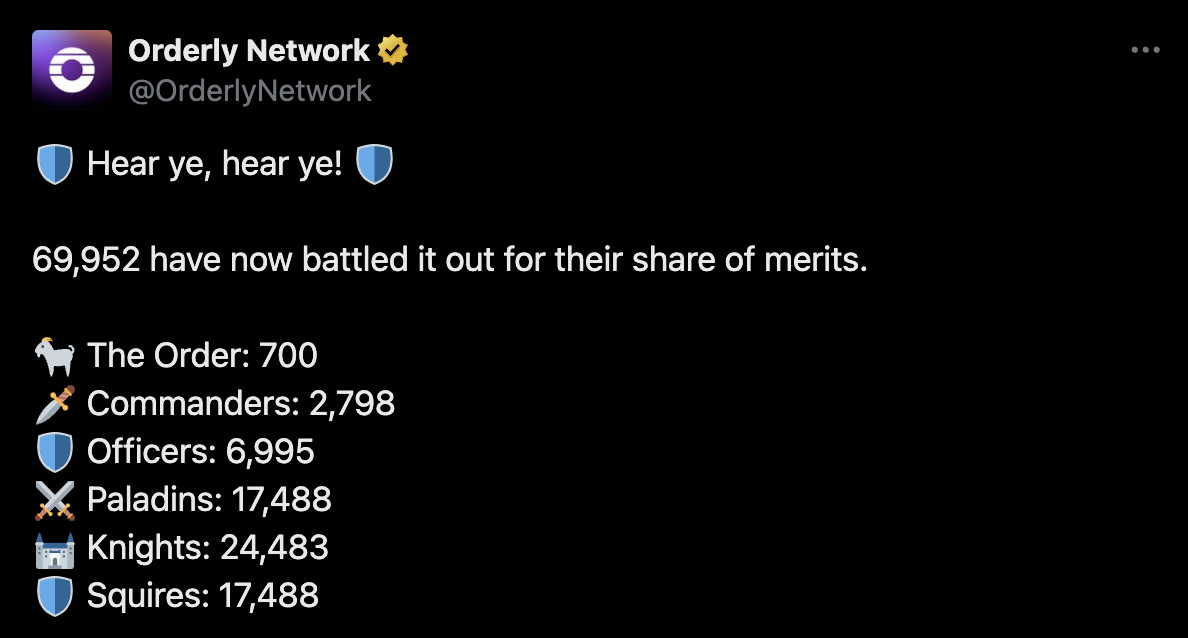Click the shield emoji after "hear ye!"
1188x638 pixels.
click(375, 164)
